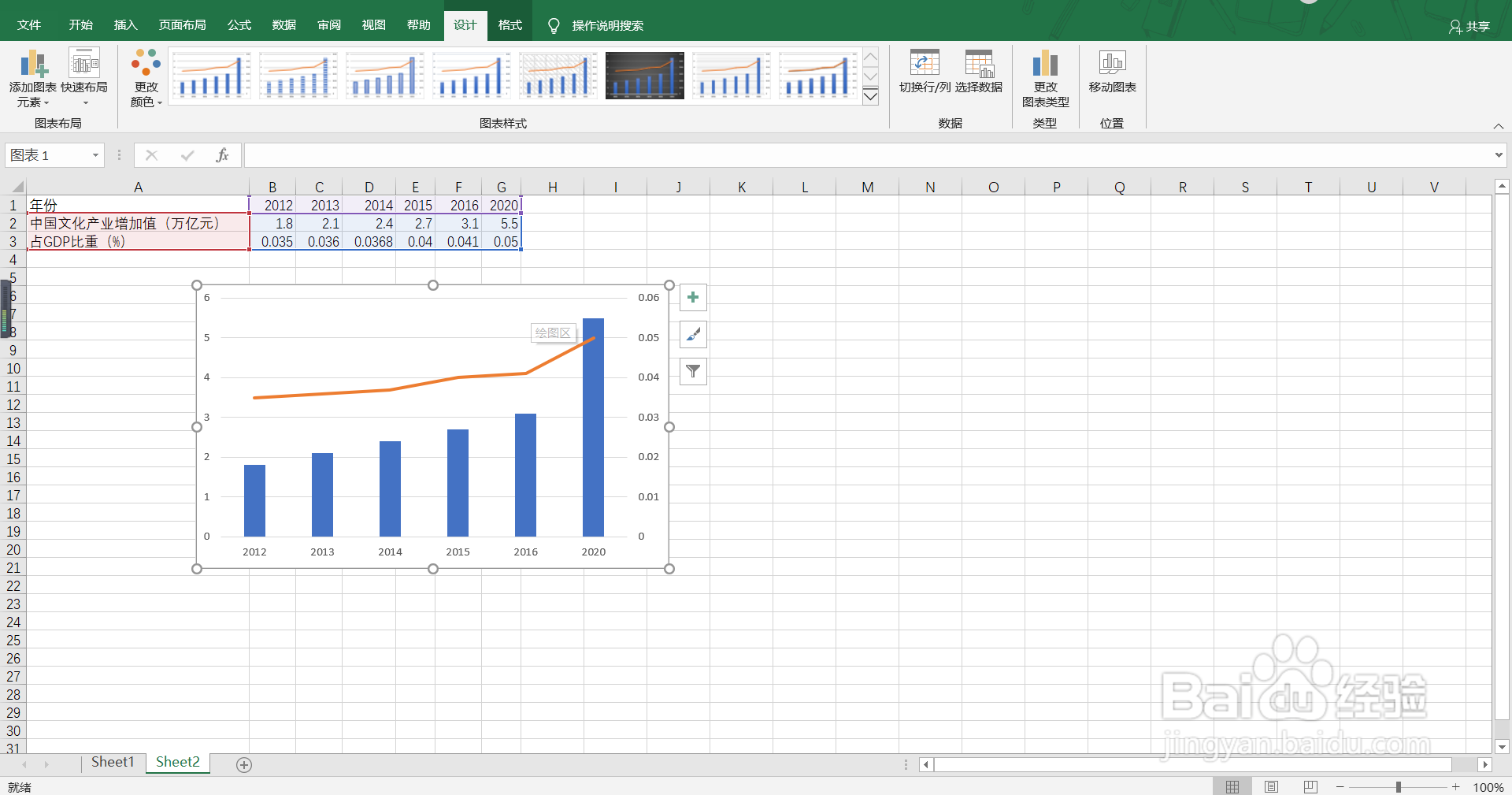Image resolution: width=1512 pixels, height=795 pixels.
Task: Click cell A2 cultural industry label
Action: point(138,224)
